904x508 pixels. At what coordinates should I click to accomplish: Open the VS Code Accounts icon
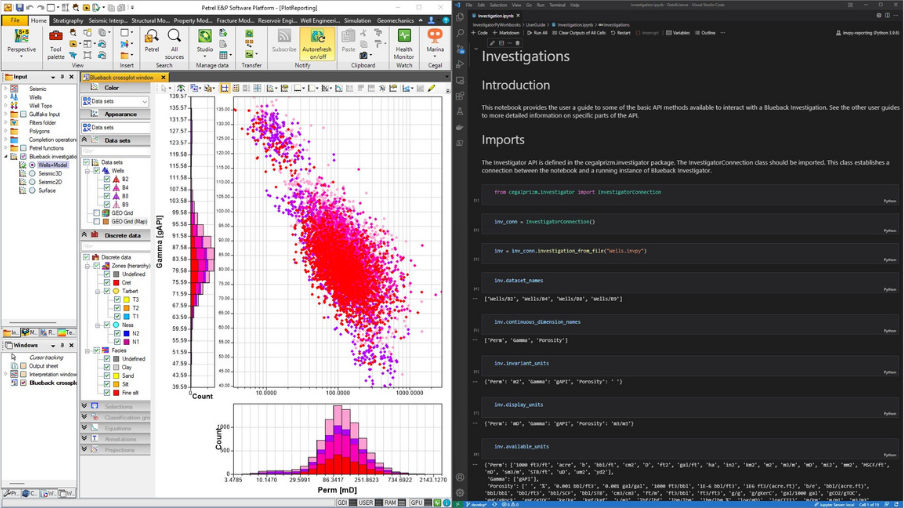coord(459,477)
